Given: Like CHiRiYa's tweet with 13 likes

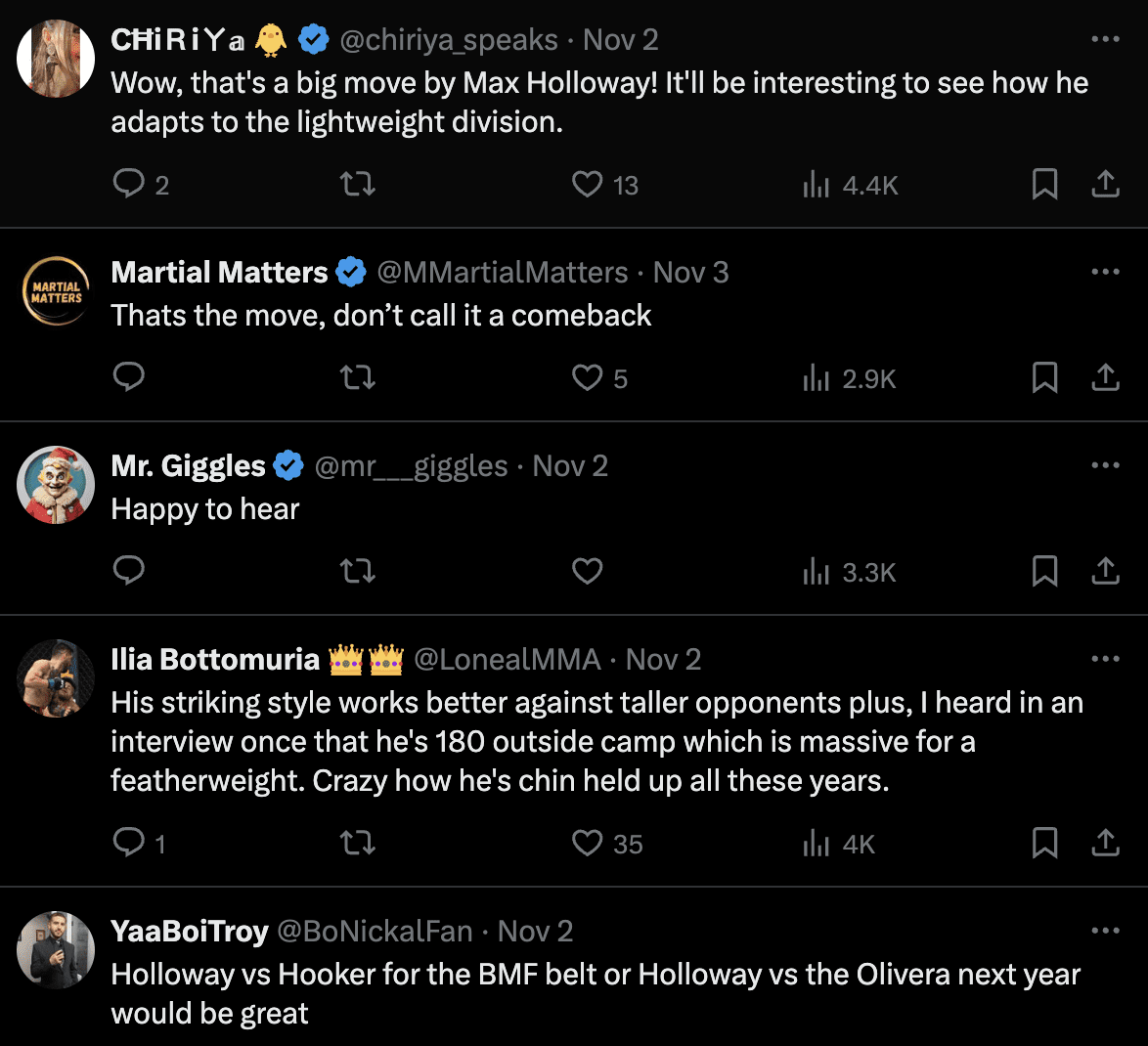Looking at the screenshot, I should click(x=587, y=184).
